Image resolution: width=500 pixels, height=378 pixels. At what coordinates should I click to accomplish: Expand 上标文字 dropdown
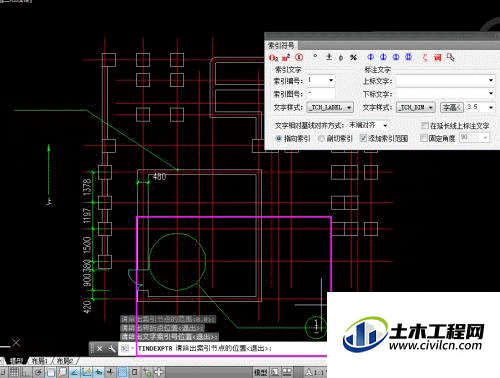491,80
